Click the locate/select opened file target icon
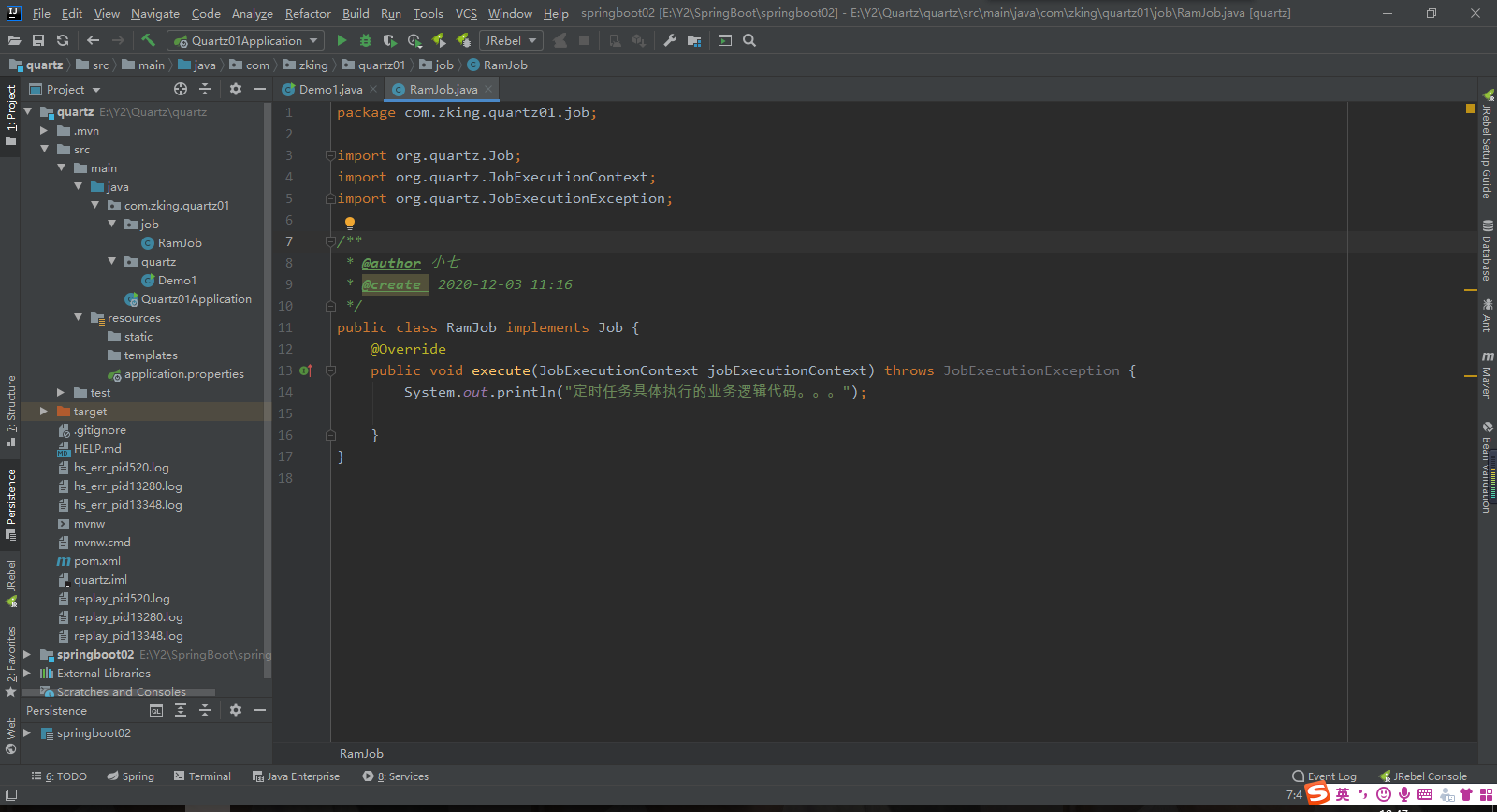The width and height of the screenshot is (1497, 812). tap(181, 89)
